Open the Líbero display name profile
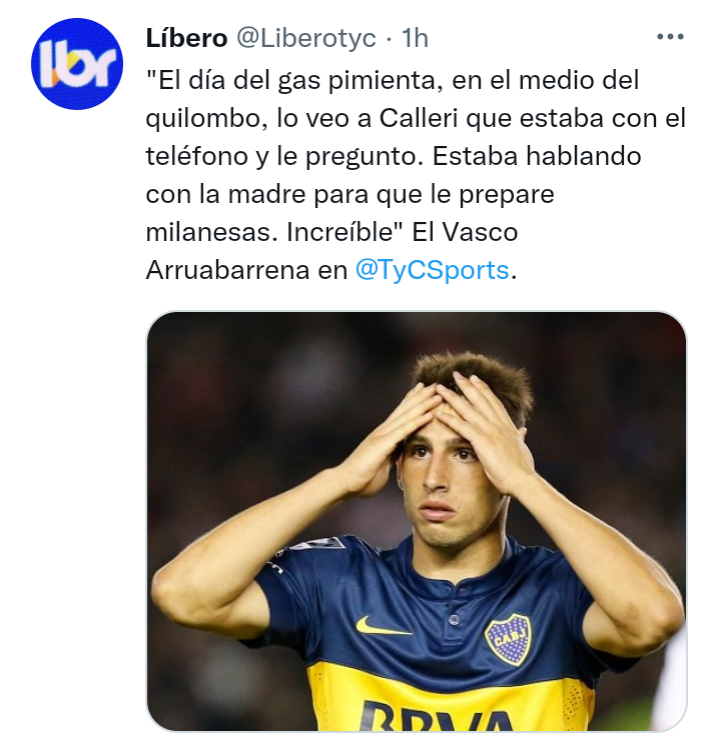 click(187, 38)
